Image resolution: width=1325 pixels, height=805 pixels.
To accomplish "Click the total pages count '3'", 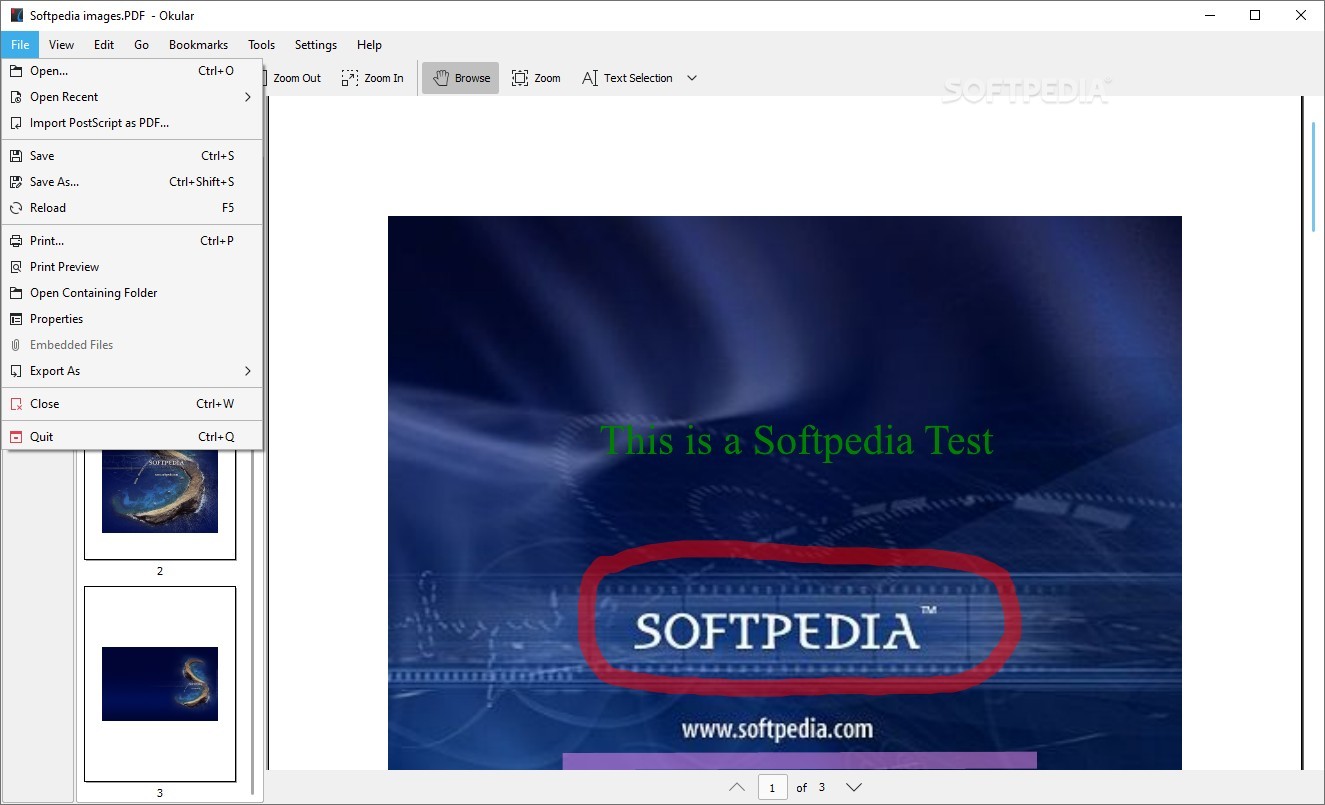I will pos(822,788).
